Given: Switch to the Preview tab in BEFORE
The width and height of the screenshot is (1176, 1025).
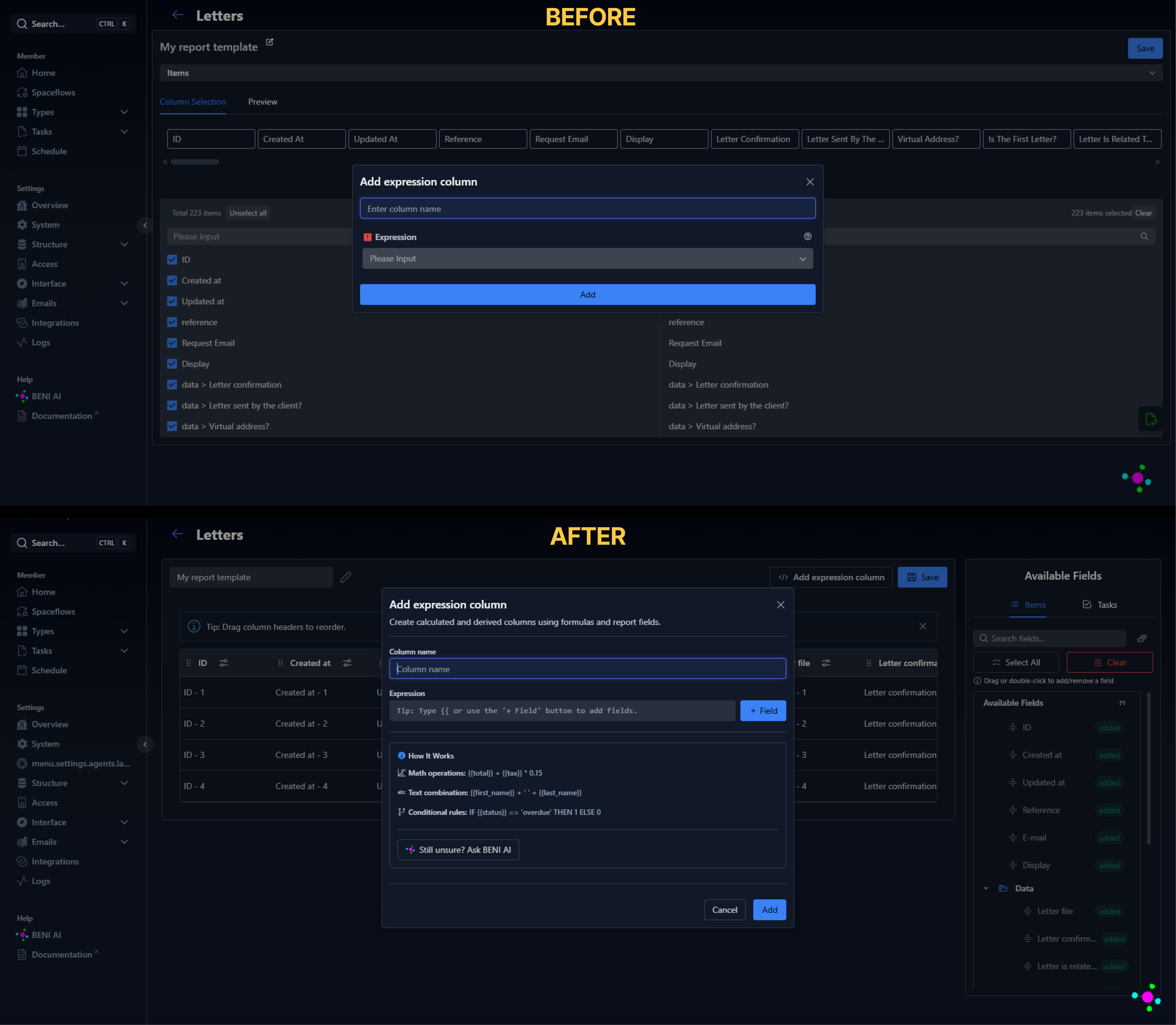Looking at the screenshot, I should click(263, 102).
